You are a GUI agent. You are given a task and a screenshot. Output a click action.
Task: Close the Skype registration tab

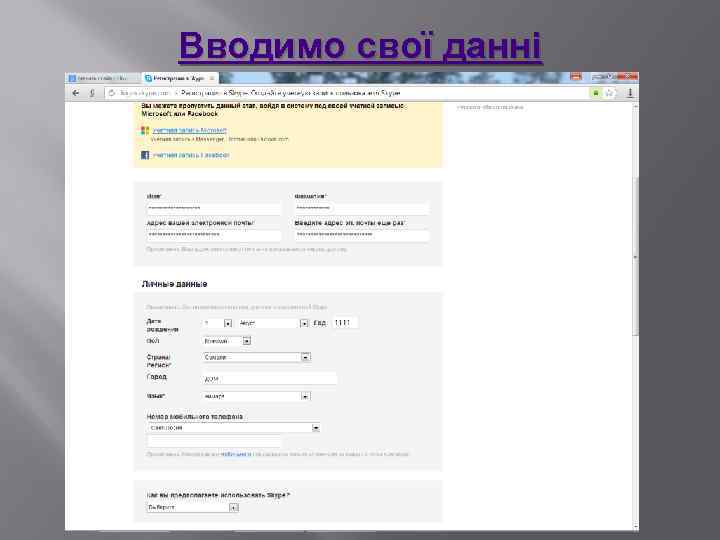[212, 79]
